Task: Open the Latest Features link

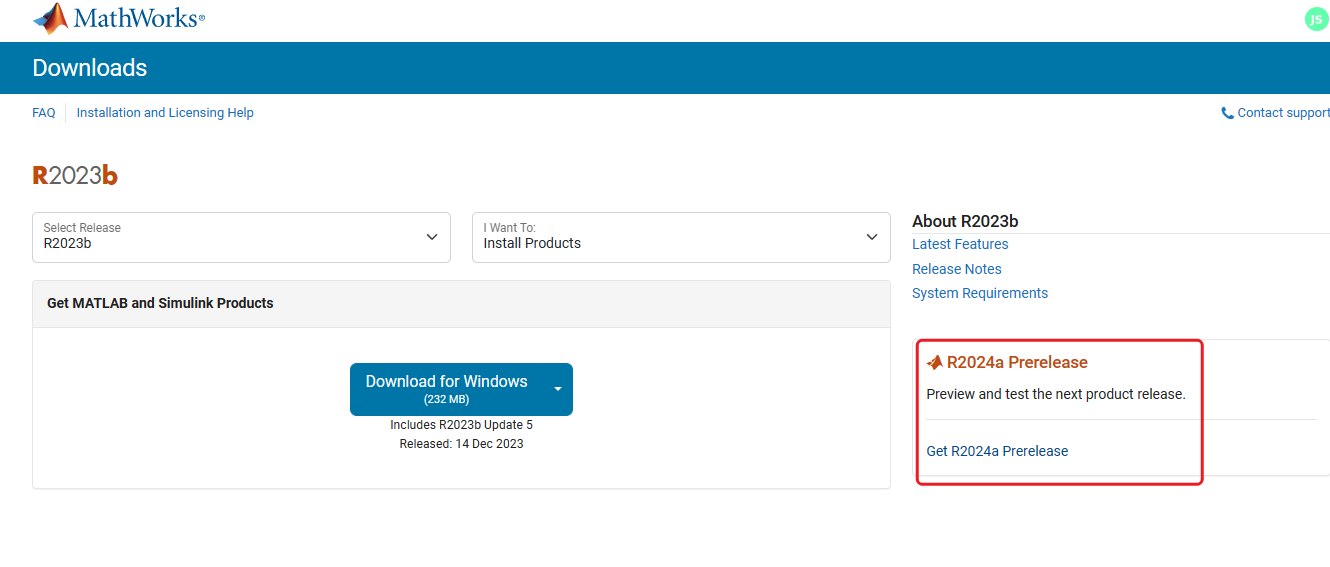Action: 960,244
